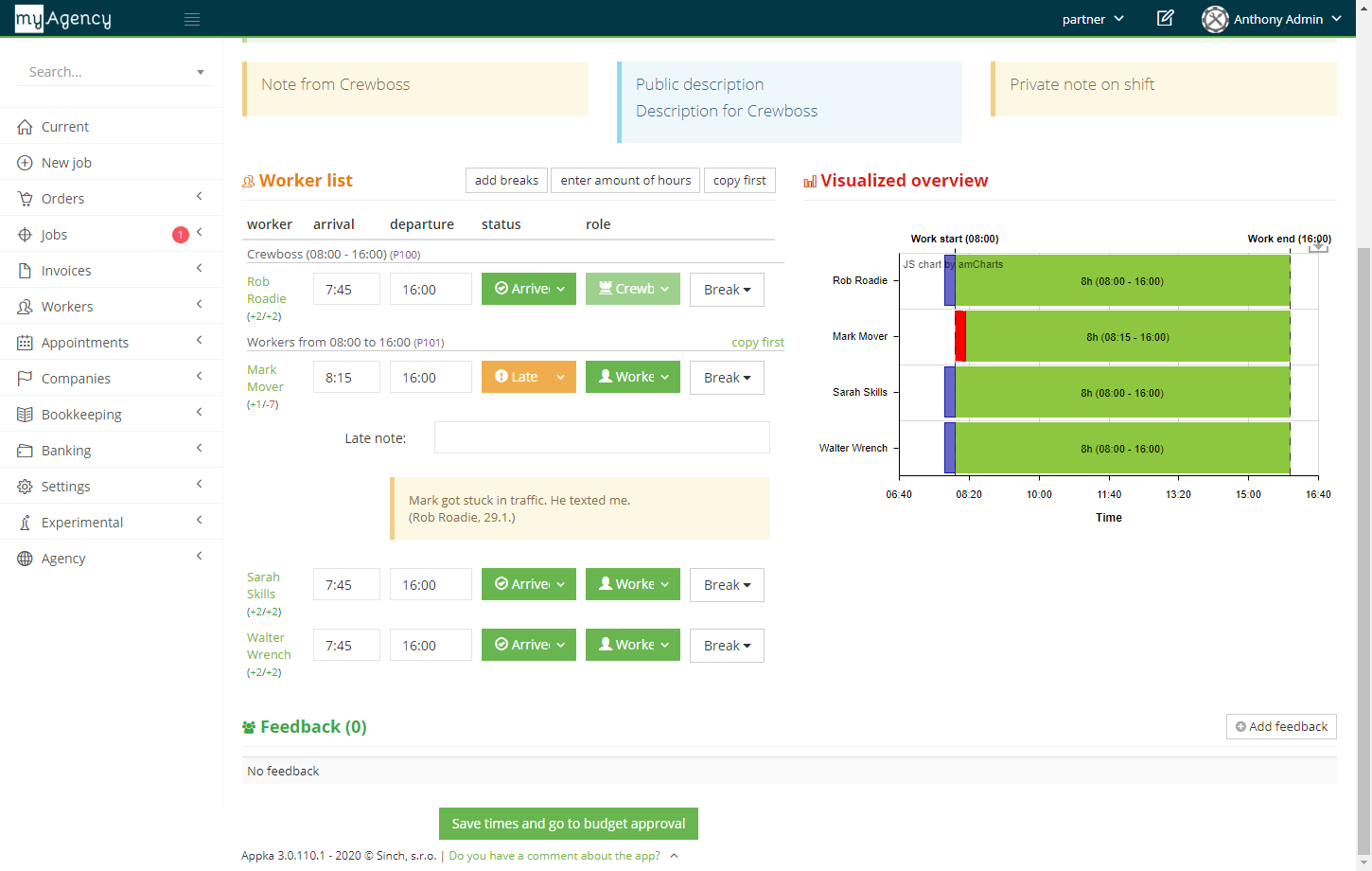Click the Appointments calendar icon
The height and width of the screenshot is (871, 1372).
point(25,343)
